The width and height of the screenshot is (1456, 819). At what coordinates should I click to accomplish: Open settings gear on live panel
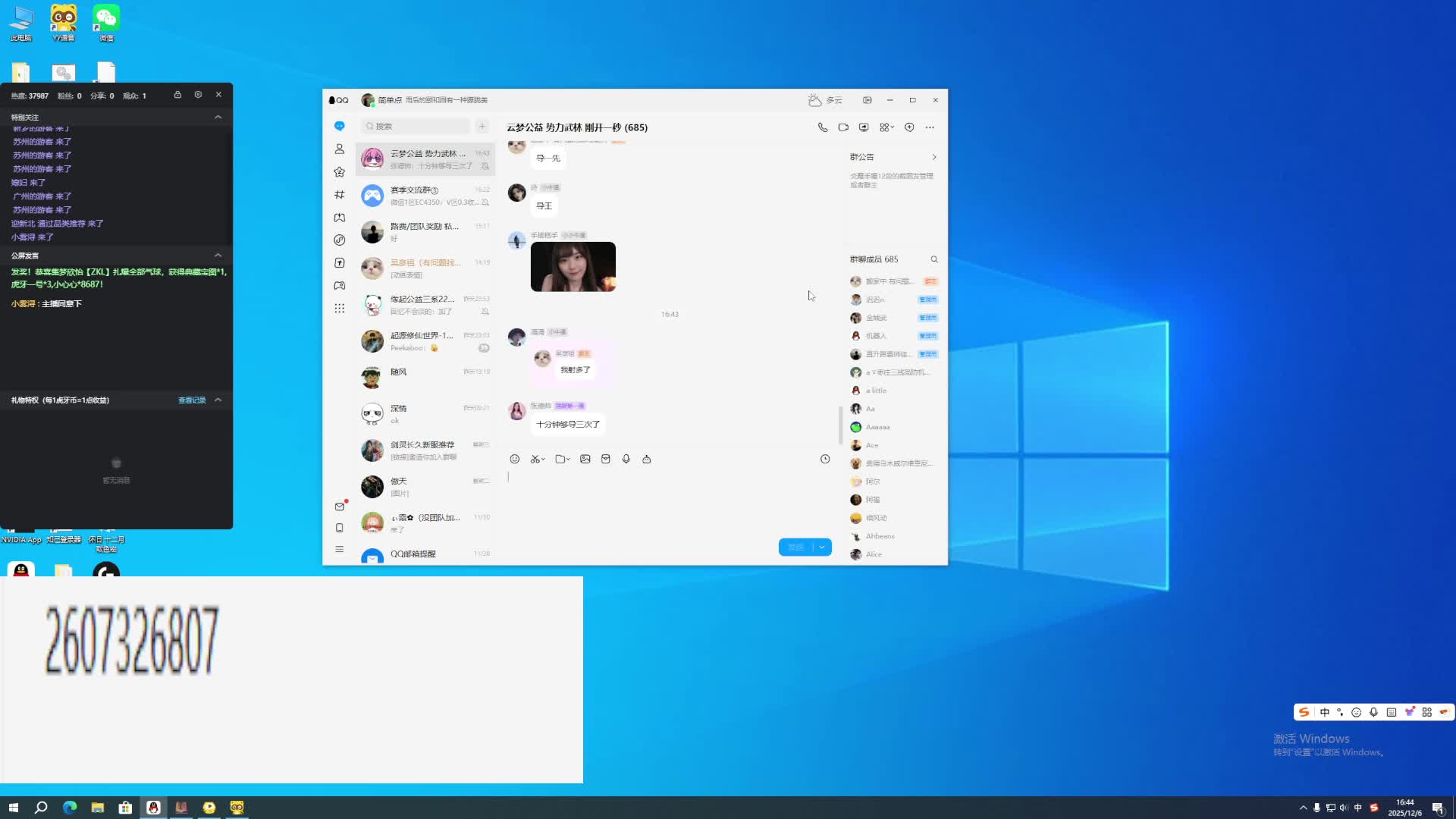pos(198,95)
